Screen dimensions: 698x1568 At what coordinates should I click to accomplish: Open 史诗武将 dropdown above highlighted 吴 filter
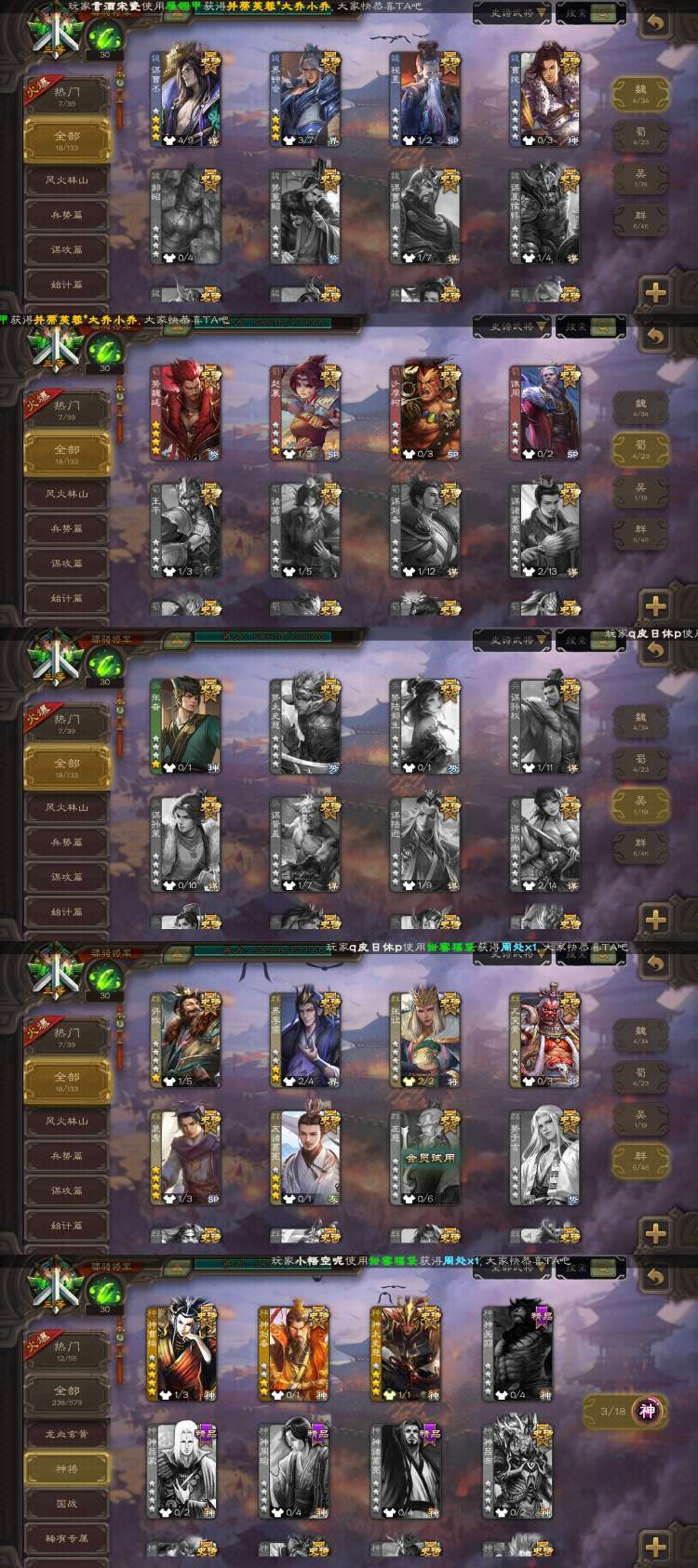[x=512, y=640]
